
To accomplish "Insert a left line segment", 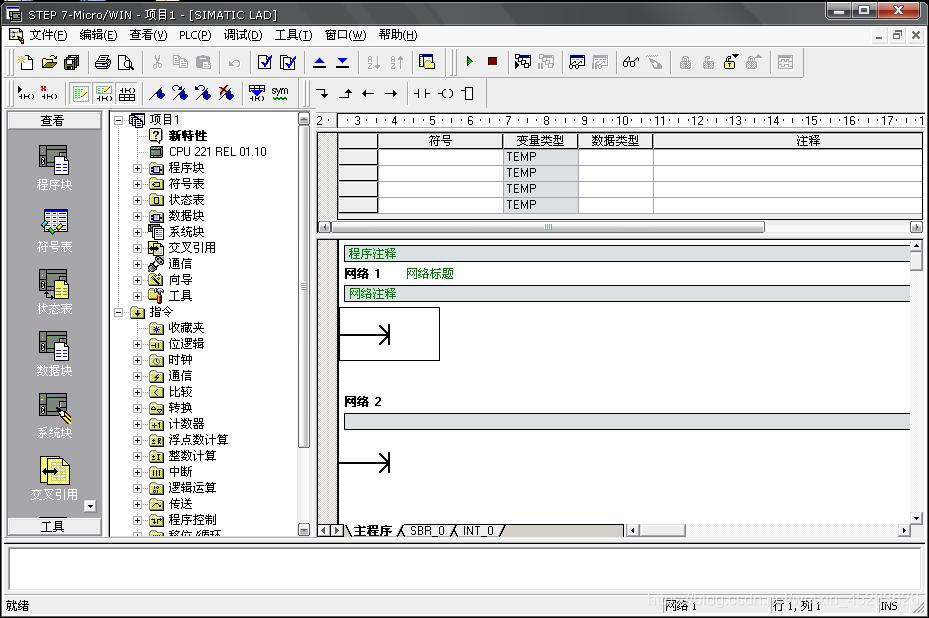I will pos(368,93).
